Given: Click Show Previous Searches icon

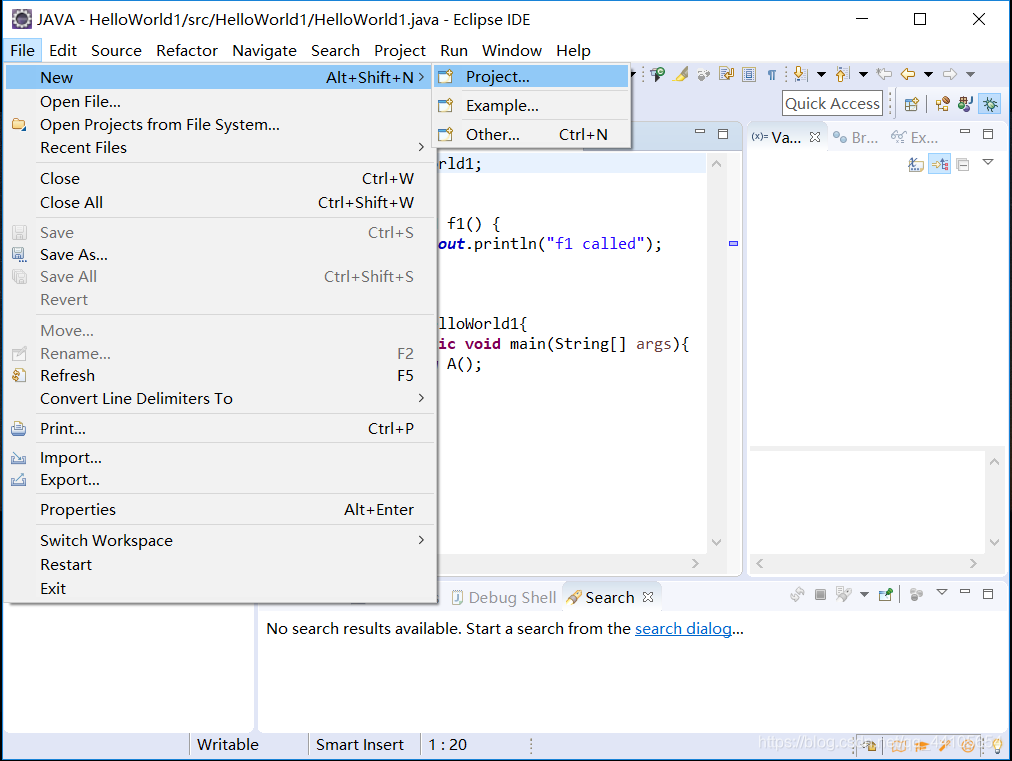Looking at the screenshot, I should (x=843, y=594).
